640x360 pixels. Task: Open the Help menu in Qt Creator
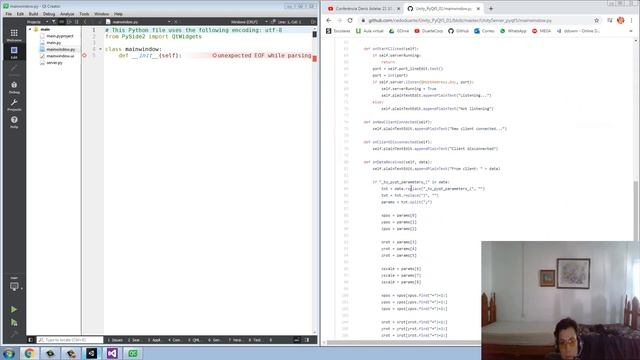(118, 14)
